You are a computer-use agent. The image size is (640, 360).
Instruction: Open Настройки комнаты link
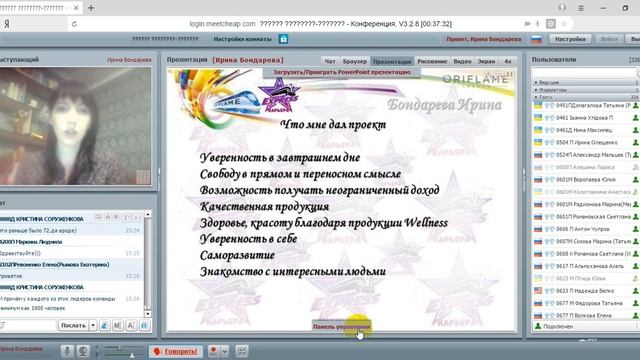tap(242, 39)
